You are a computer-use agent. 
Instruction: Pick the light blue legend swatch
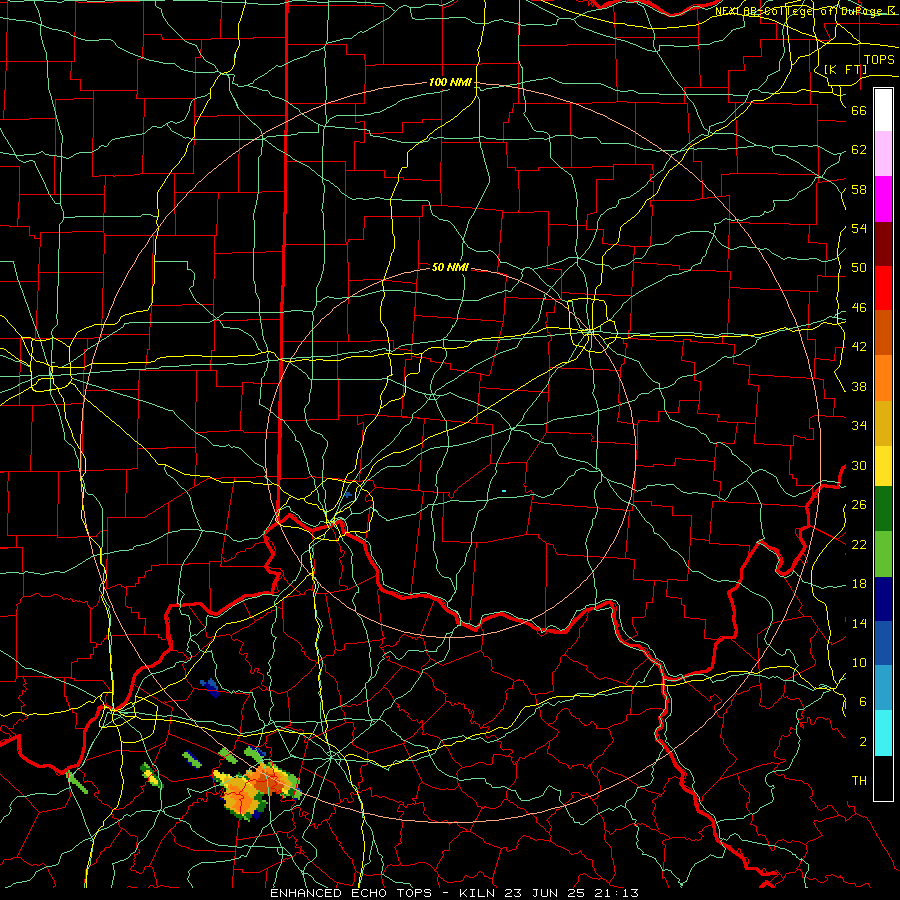(883, 688)
